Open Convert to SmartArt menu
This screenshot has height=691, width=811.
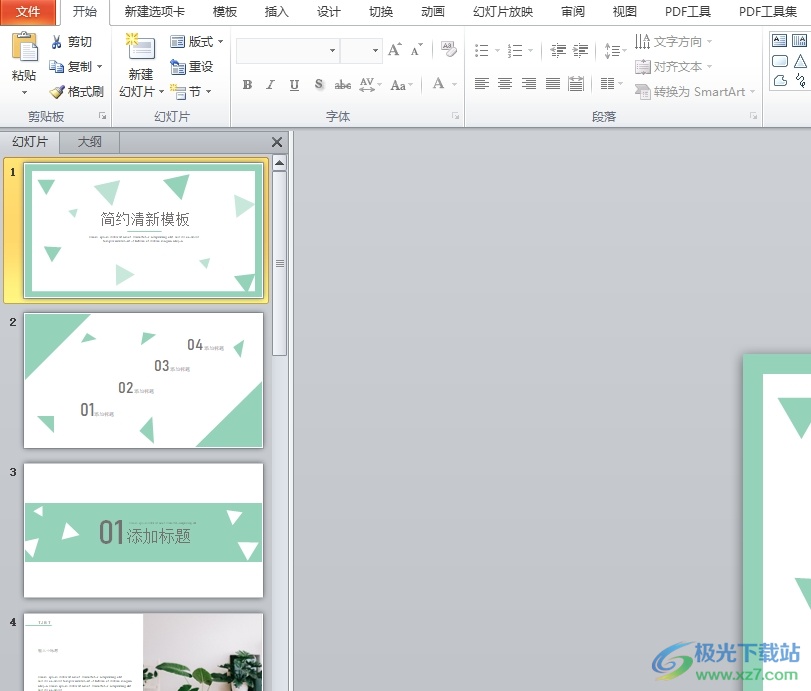(695, 92)
